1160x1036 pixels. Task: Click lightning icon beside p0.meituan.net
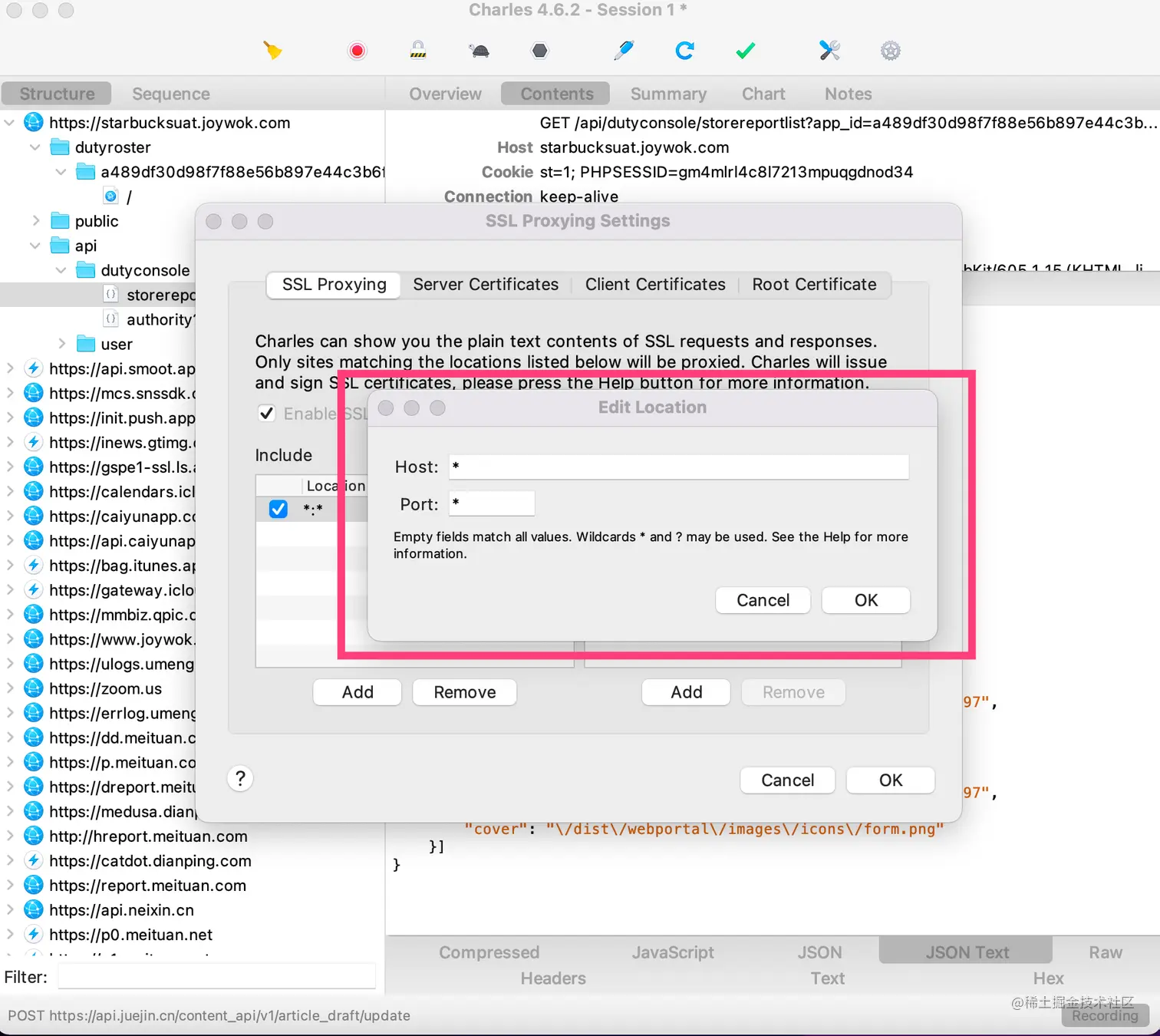coord(34,935)
